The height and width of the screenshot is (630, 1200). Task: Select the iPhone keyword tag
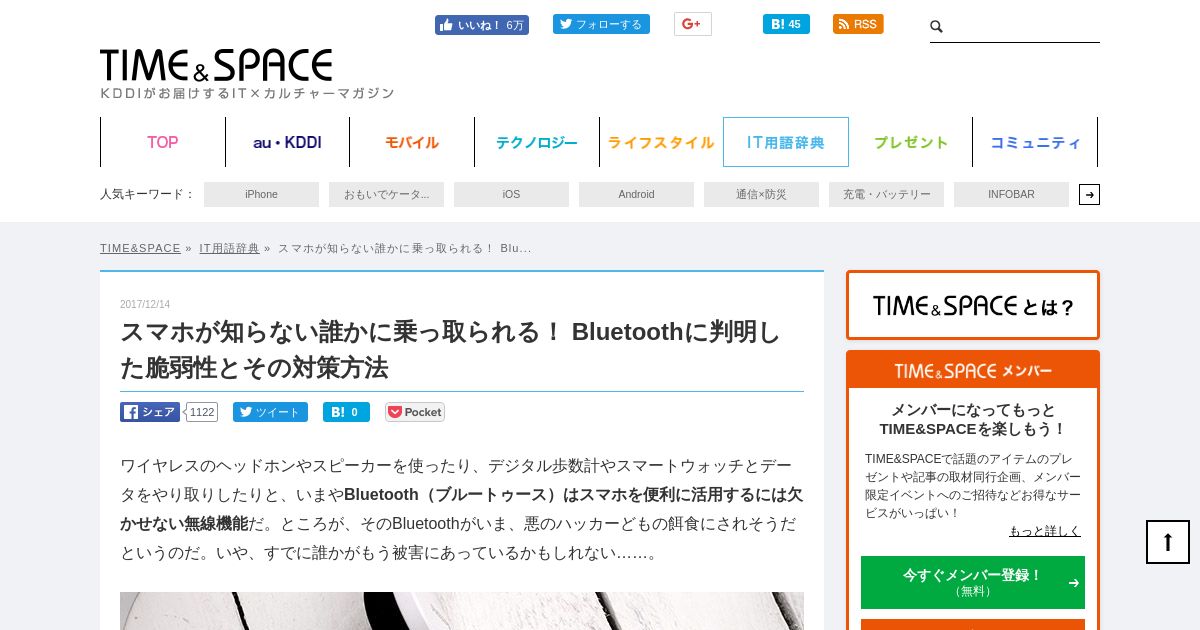click(x=261, y=194)
